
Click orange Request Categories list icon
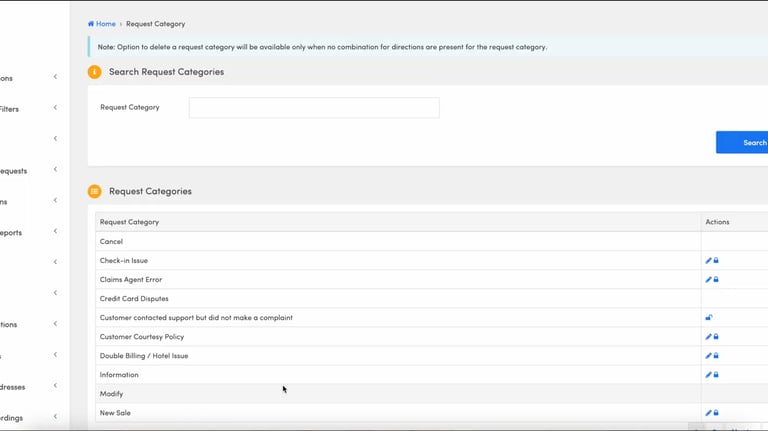(95, 191)
